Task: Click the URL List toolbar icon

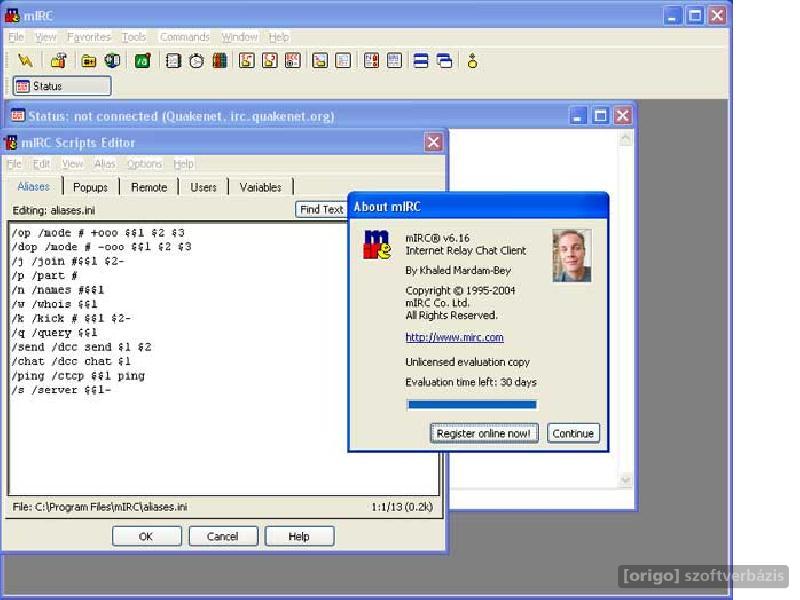Action: [394, 61]
